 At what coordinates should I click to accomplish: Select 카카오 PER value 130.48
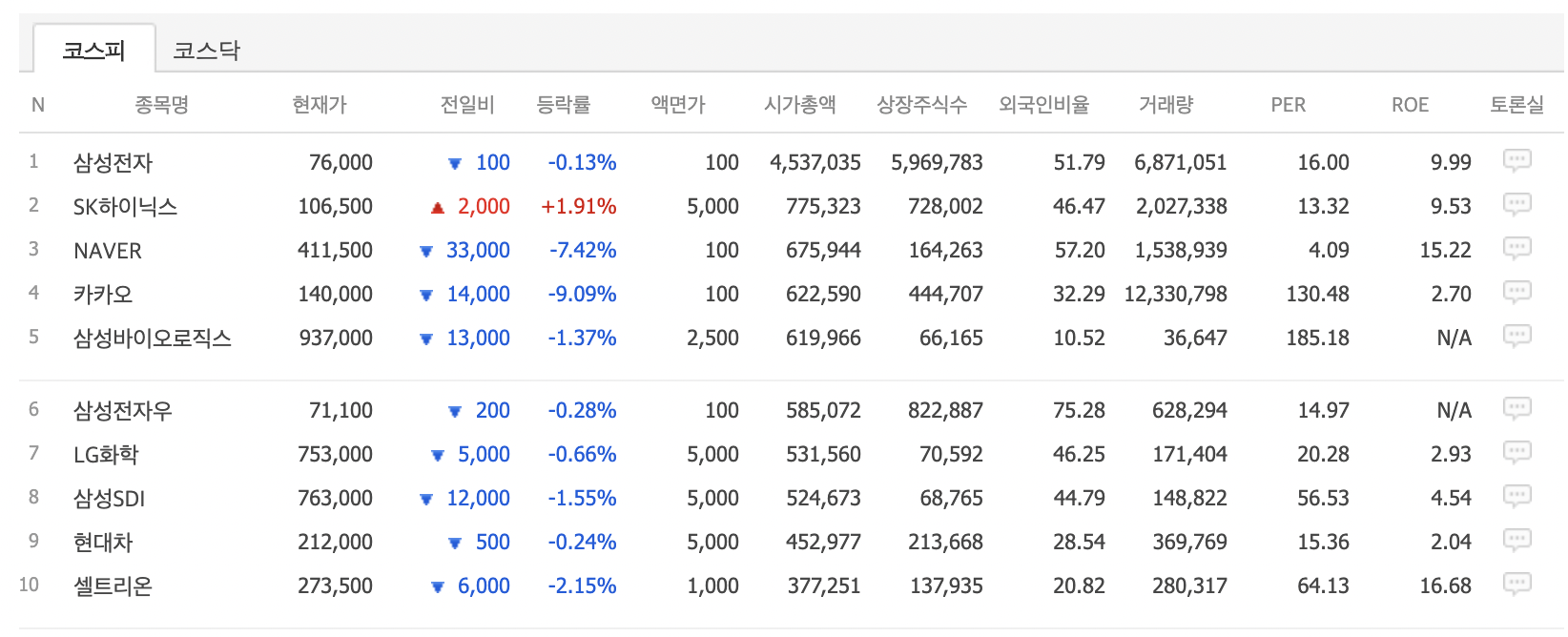pos(1318,295)
